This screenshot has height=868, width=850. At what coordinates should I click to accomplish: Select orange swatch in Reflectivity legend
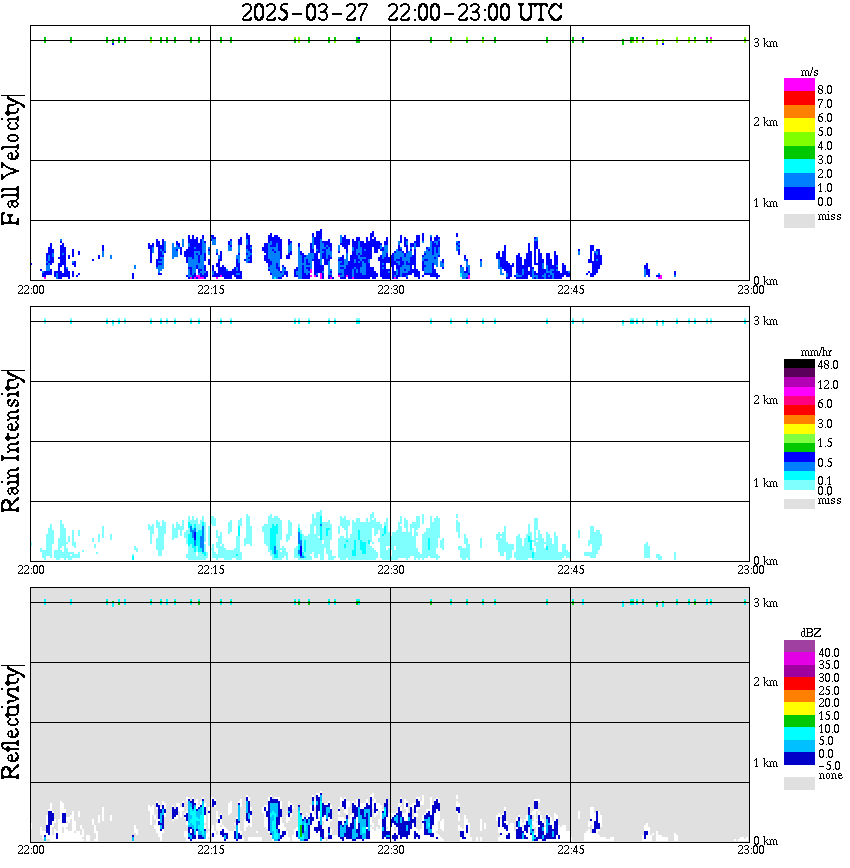(x=799, y=696)
